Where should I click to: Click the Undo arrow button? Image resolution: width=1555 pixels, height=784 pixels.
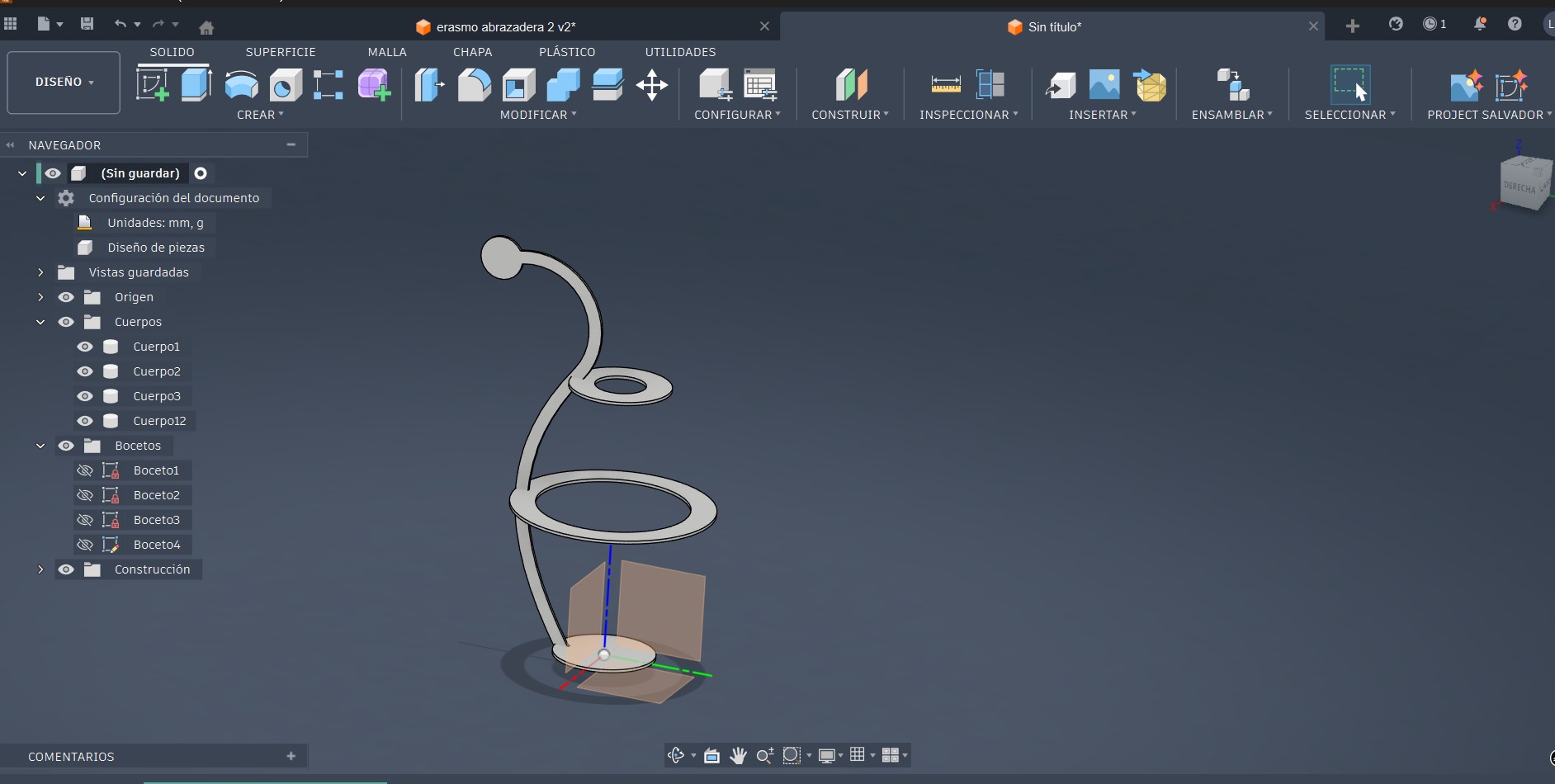pos(121,24)
